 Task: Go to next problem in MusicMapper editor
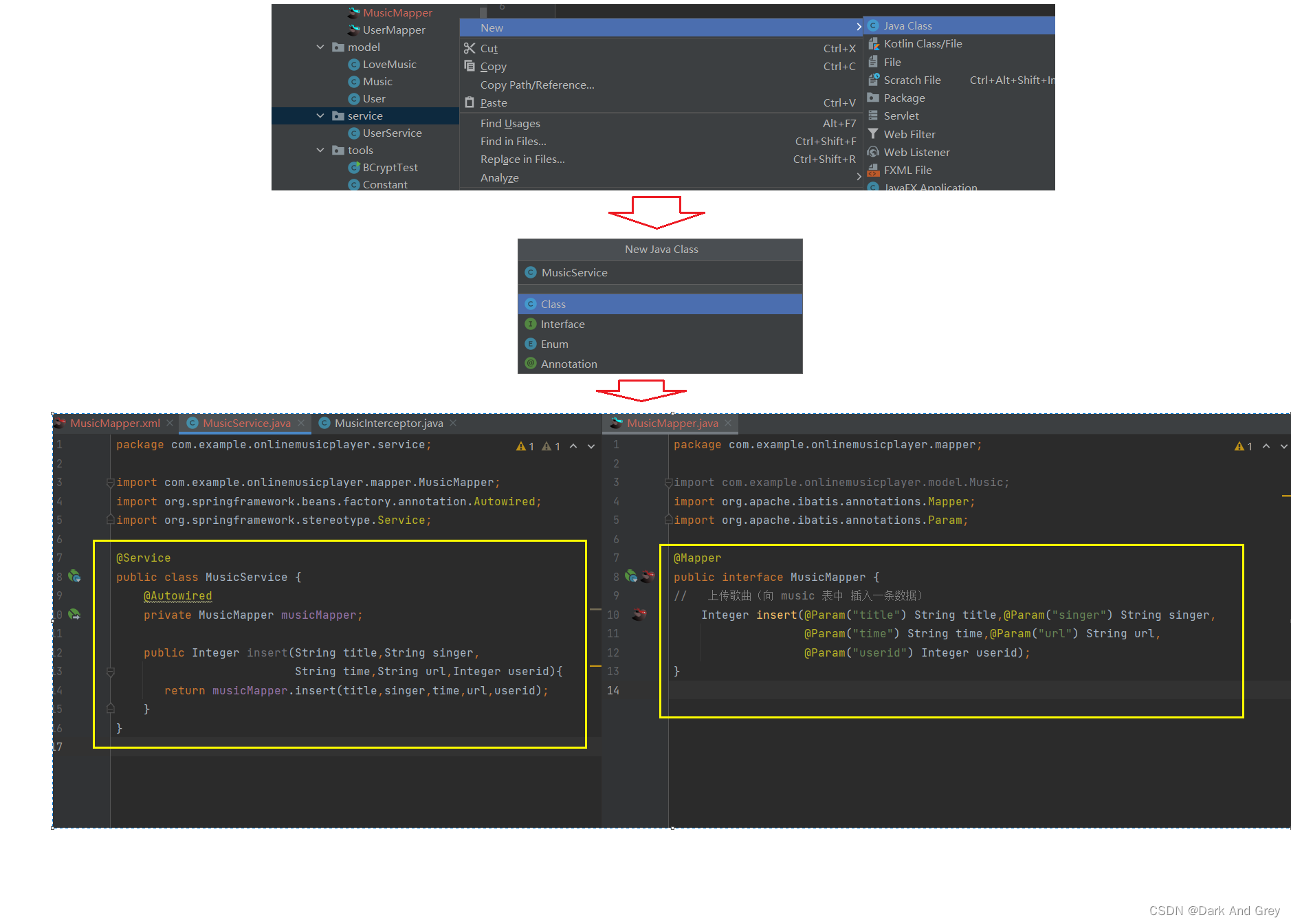[x=1284, y=446]
